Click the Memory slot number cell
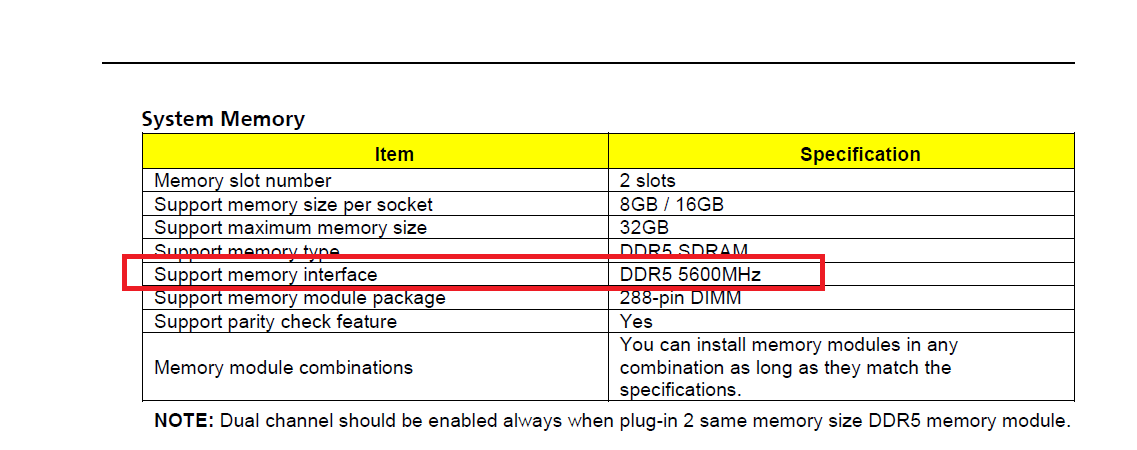Image resolution: width=1137 pixels, height=450 pixels. [242, 180]
